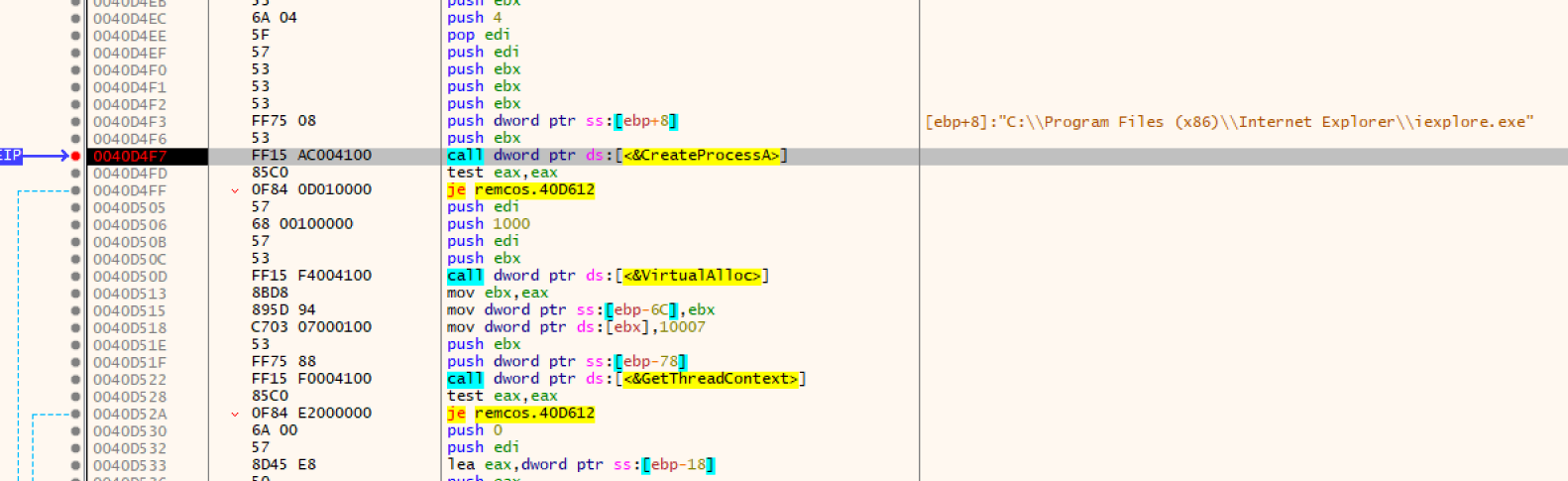The image size is (1568, 481).
Task: Click address 0040D4EE
Action: click(130, 36)
